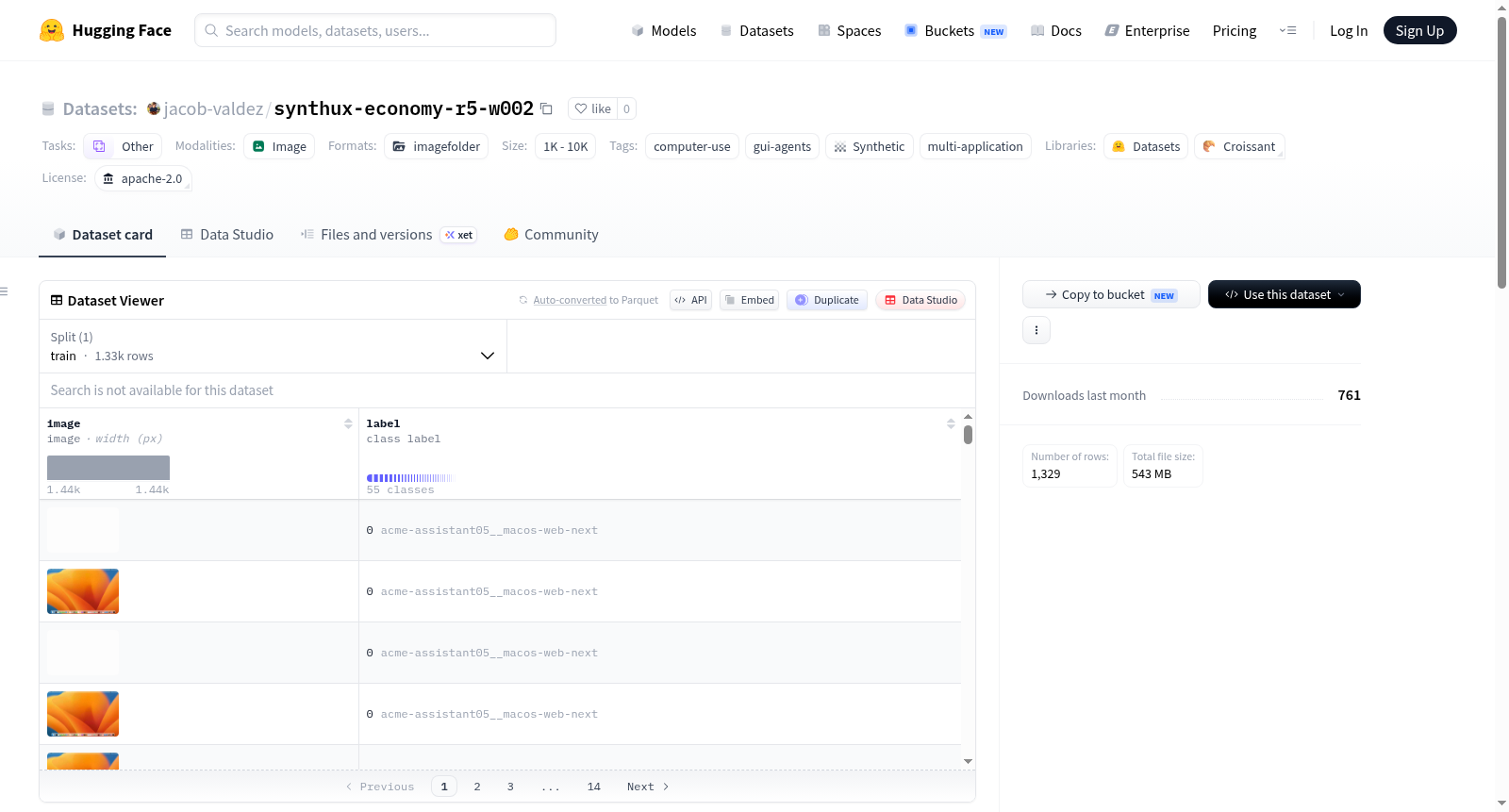The image size is (1509, 812).
Task: Click the Previous page link
Action: click(380, 787)
